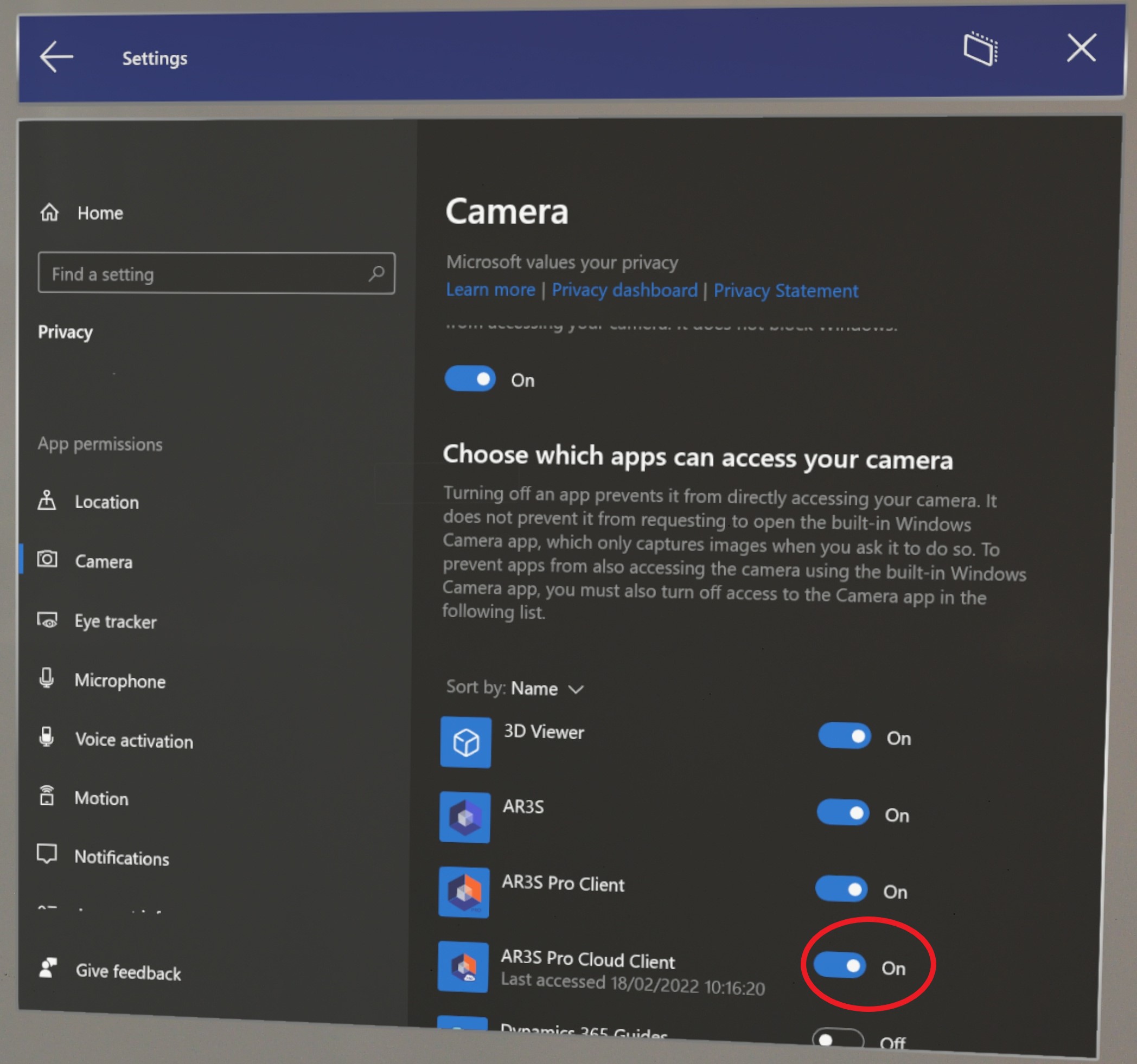The height and width of the screenshot is (1064, 1137).
Task: Turn off app camera access main toggle
Action: pyautogui.click(x=470, y=379)
